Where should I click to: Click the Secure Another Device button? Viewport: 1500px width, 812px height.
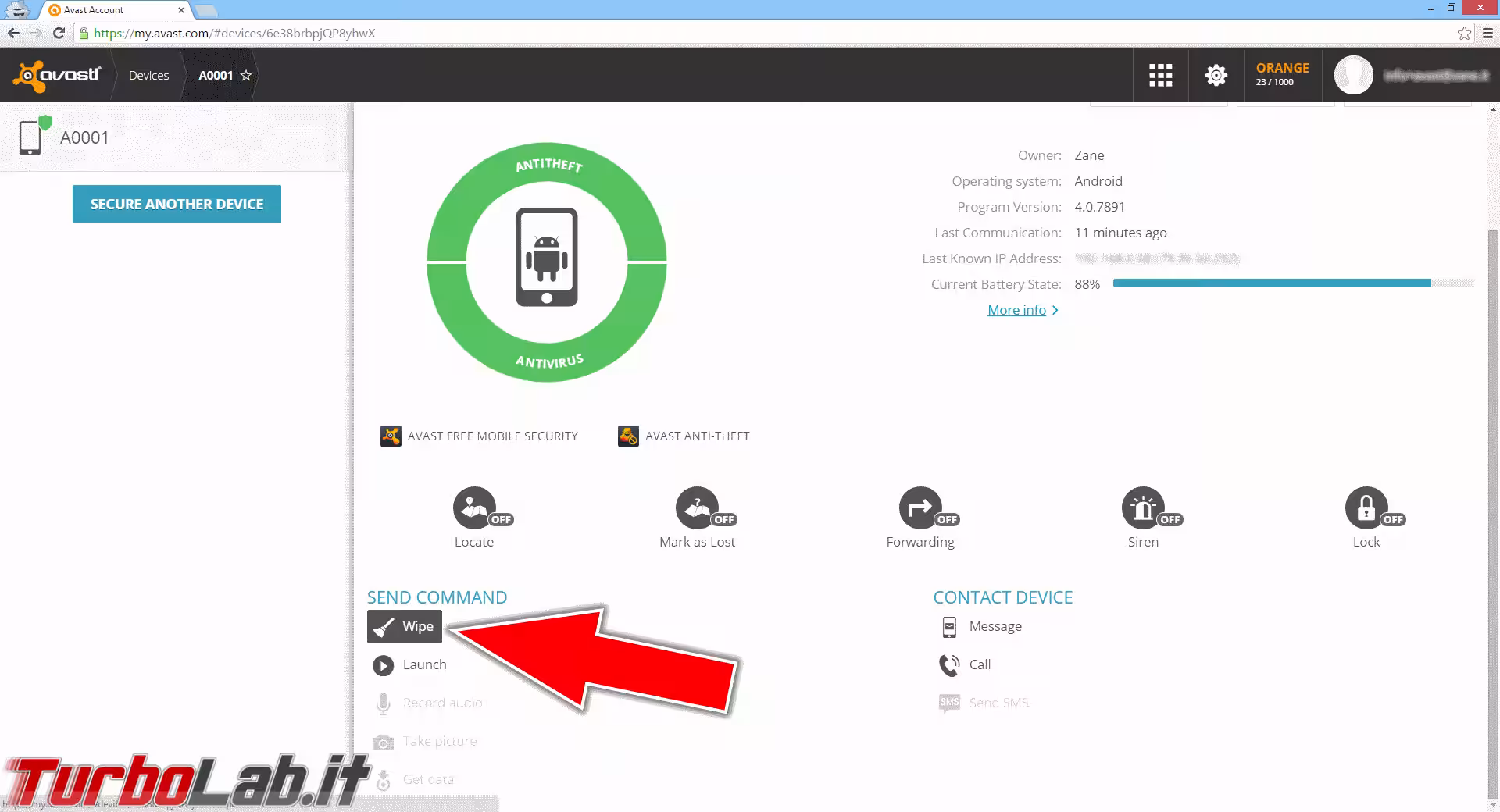pyautogui.click(x=177, y=204)
